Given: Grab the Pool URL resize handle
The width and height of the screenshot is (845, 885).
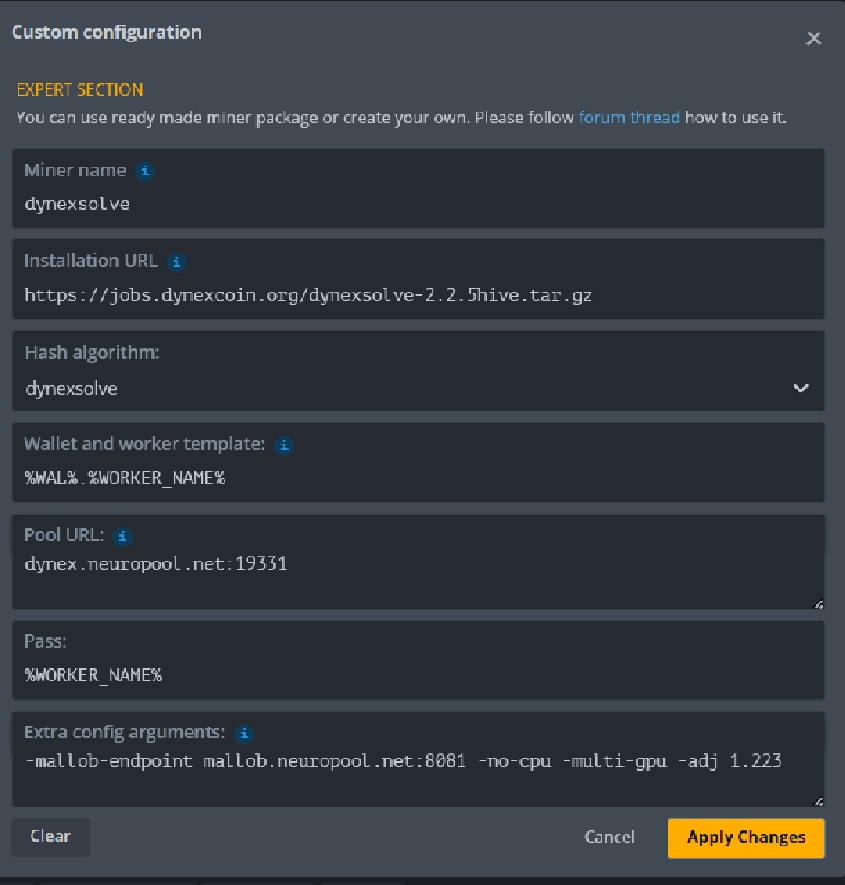Looking at the screenshot, I should click(818, 604).
